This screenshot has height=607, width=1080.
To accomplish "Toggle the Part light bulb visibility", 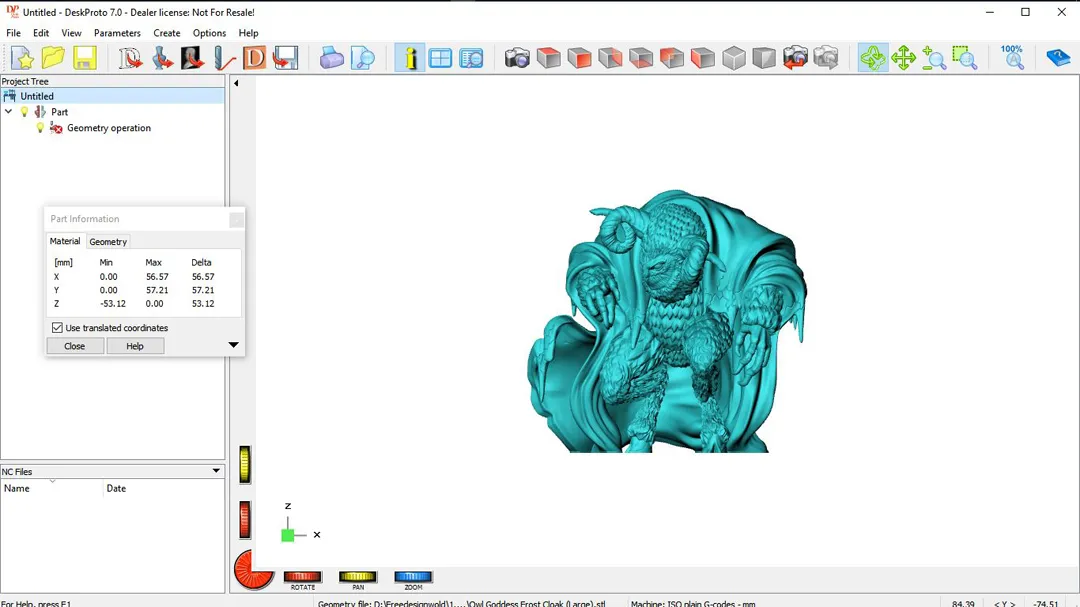I will [25, 112].
